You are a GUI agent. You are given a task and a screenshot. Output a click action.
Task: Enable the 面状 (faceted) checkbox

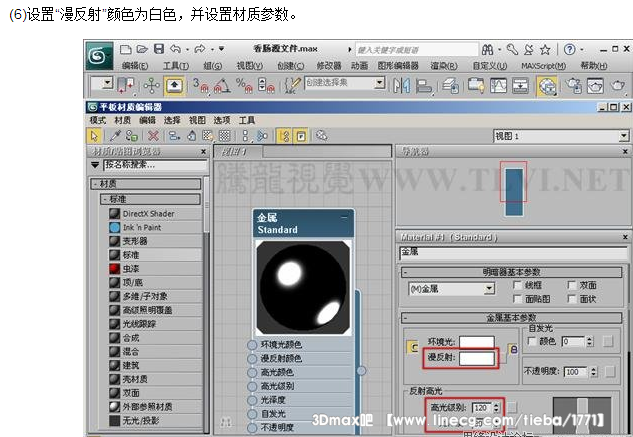pyautogui.click(x=571, y=299)
